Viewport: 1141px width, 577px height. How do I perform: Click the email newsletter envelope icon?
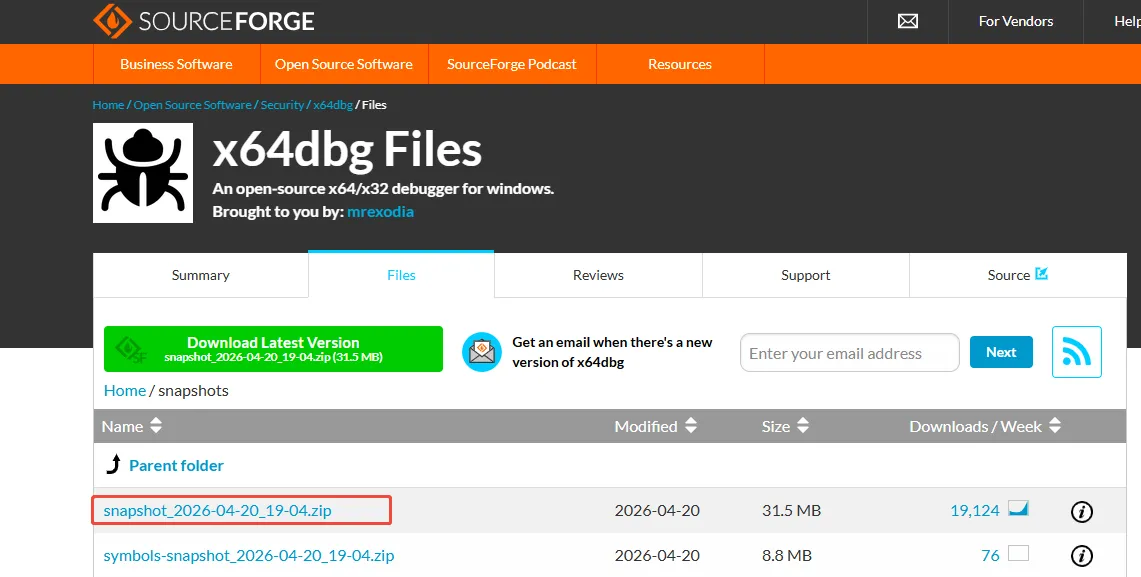482,352
